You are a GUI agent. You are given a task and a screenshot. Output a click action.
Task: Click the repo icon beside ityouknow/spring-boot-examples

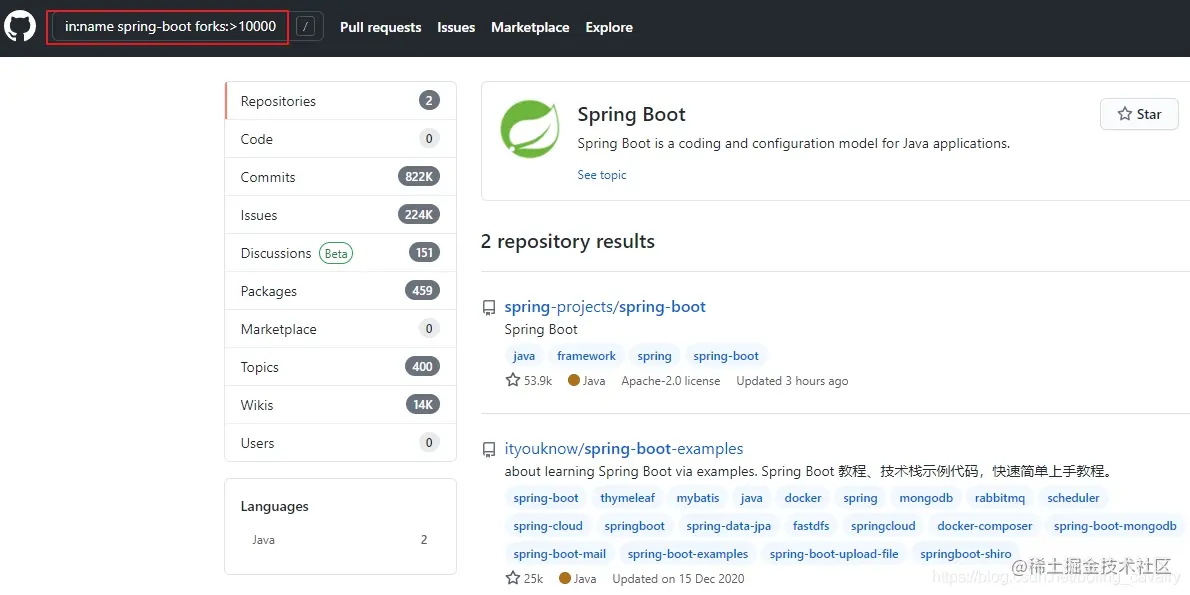(x=490, y=449)
